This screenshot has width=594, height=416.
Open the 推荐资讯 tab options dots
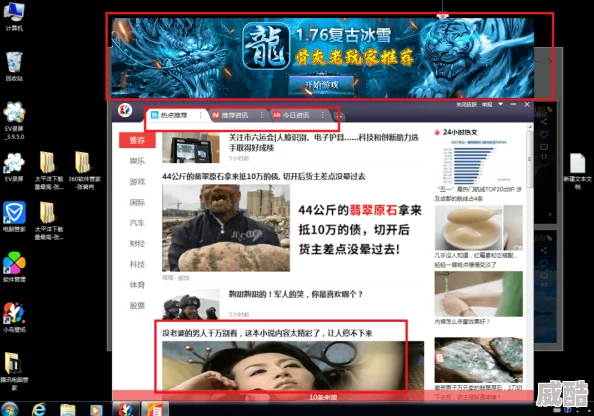click(261, 115)
